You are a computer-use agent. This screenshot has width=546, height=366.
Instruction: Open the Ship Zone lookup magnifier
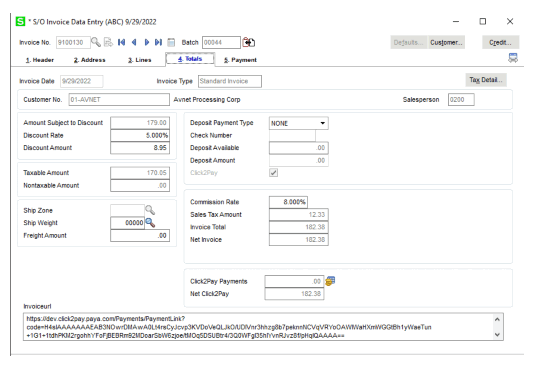click(150, 210)
